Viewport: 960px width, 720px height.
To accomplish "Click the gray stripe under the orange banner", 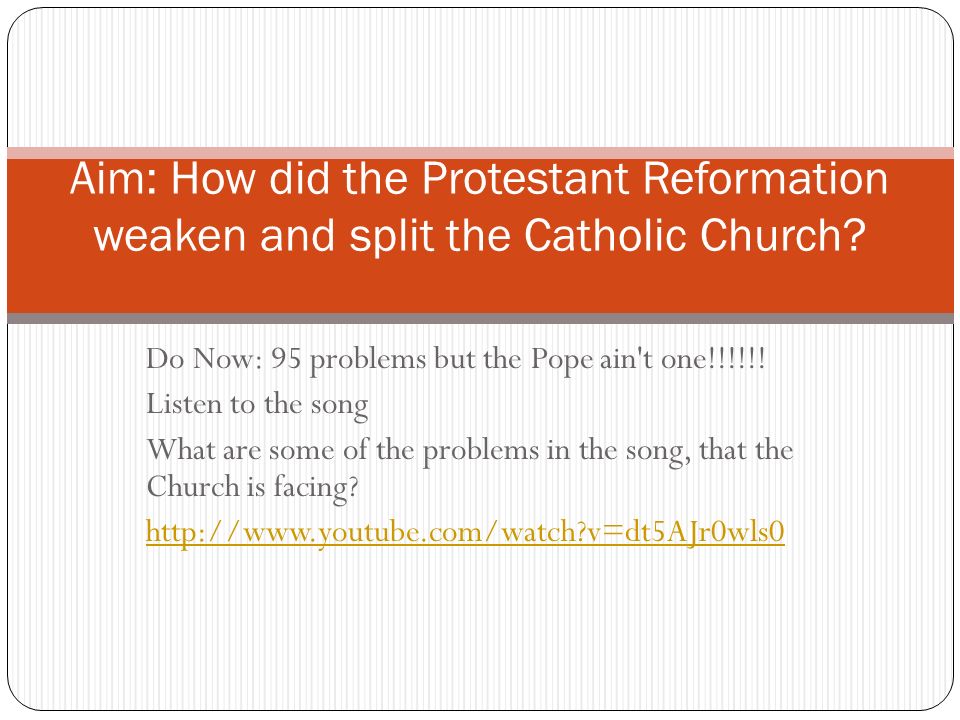I will pos(480,318).
